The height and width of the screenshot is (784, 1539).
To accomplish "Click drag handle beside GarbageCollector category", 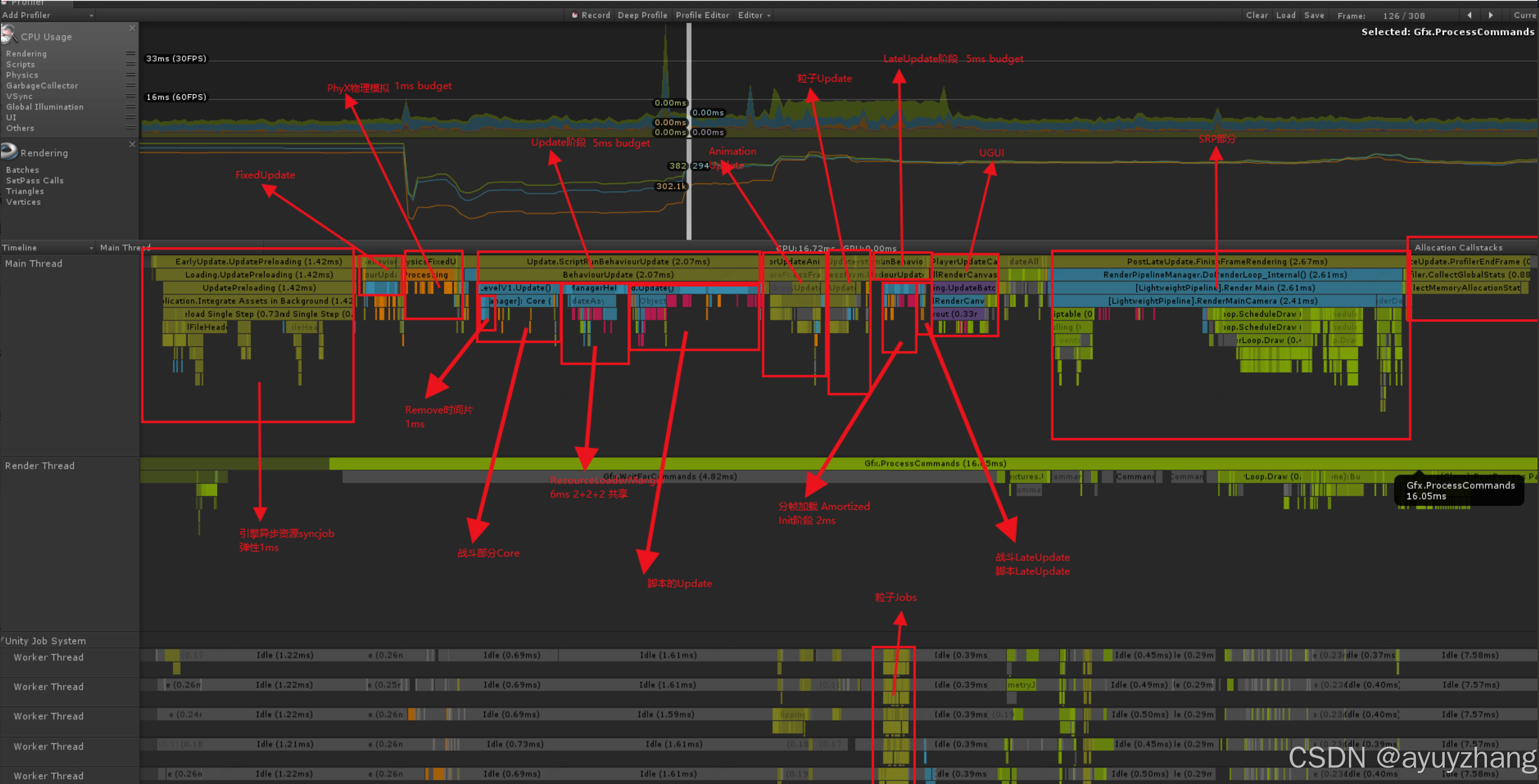I will [x=131, y=86].
